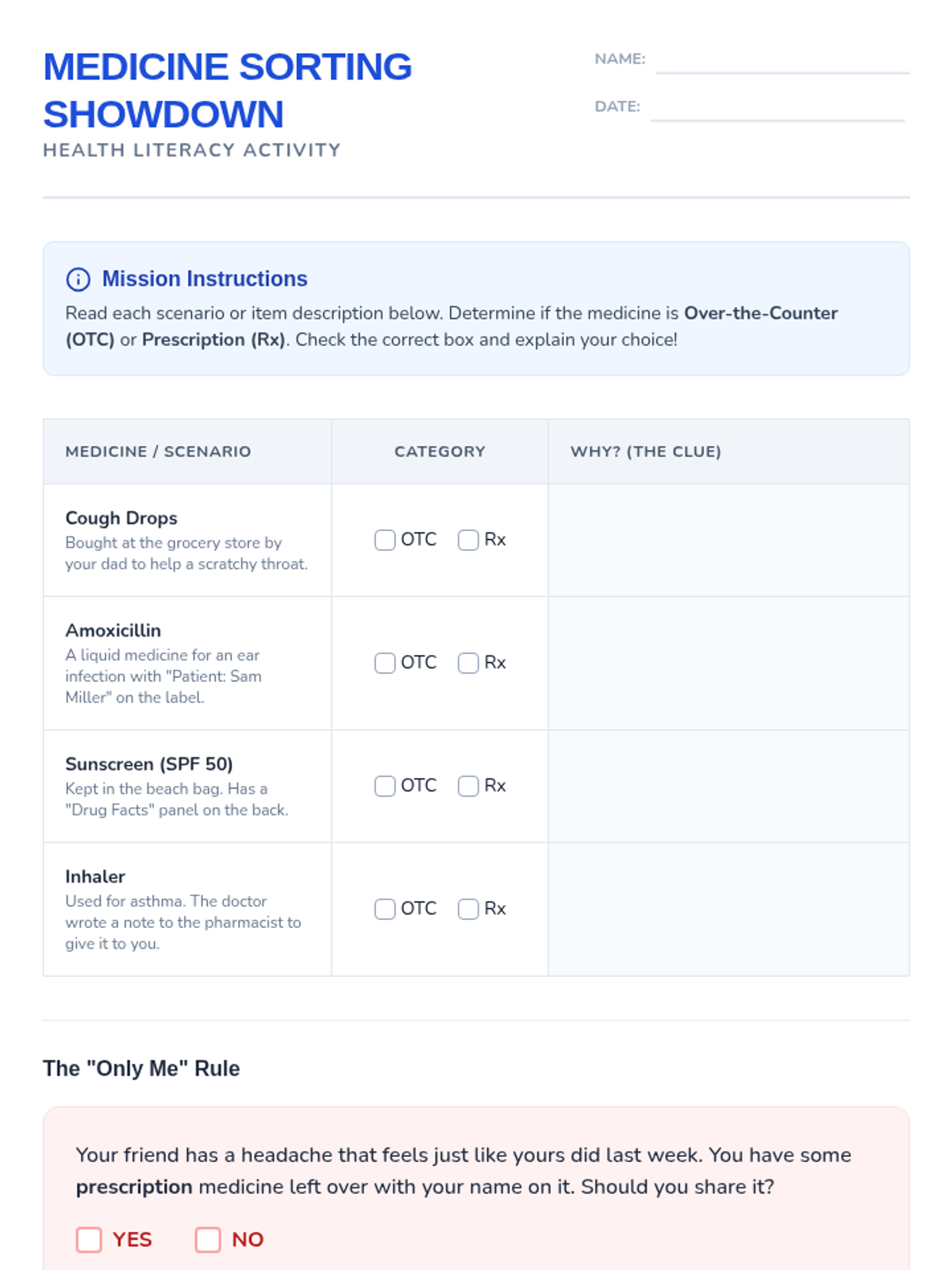
Task: Click the Why cell for Amoxicillin
Action: tap(728, 664)
